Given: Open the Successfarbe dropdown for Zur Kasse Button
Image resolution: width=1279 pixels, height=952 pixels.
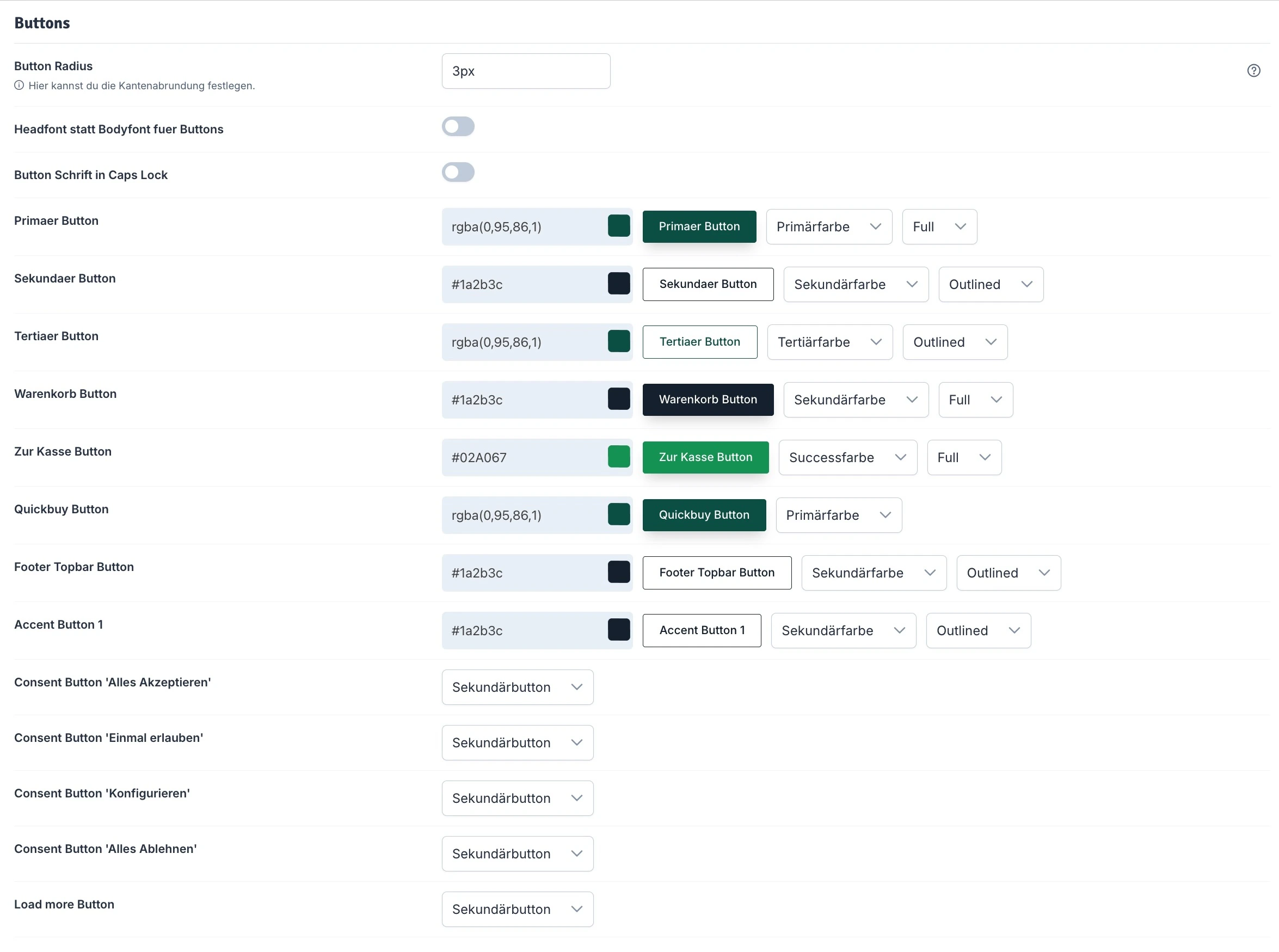Looking at the screenshot, I should click(847, 457).
